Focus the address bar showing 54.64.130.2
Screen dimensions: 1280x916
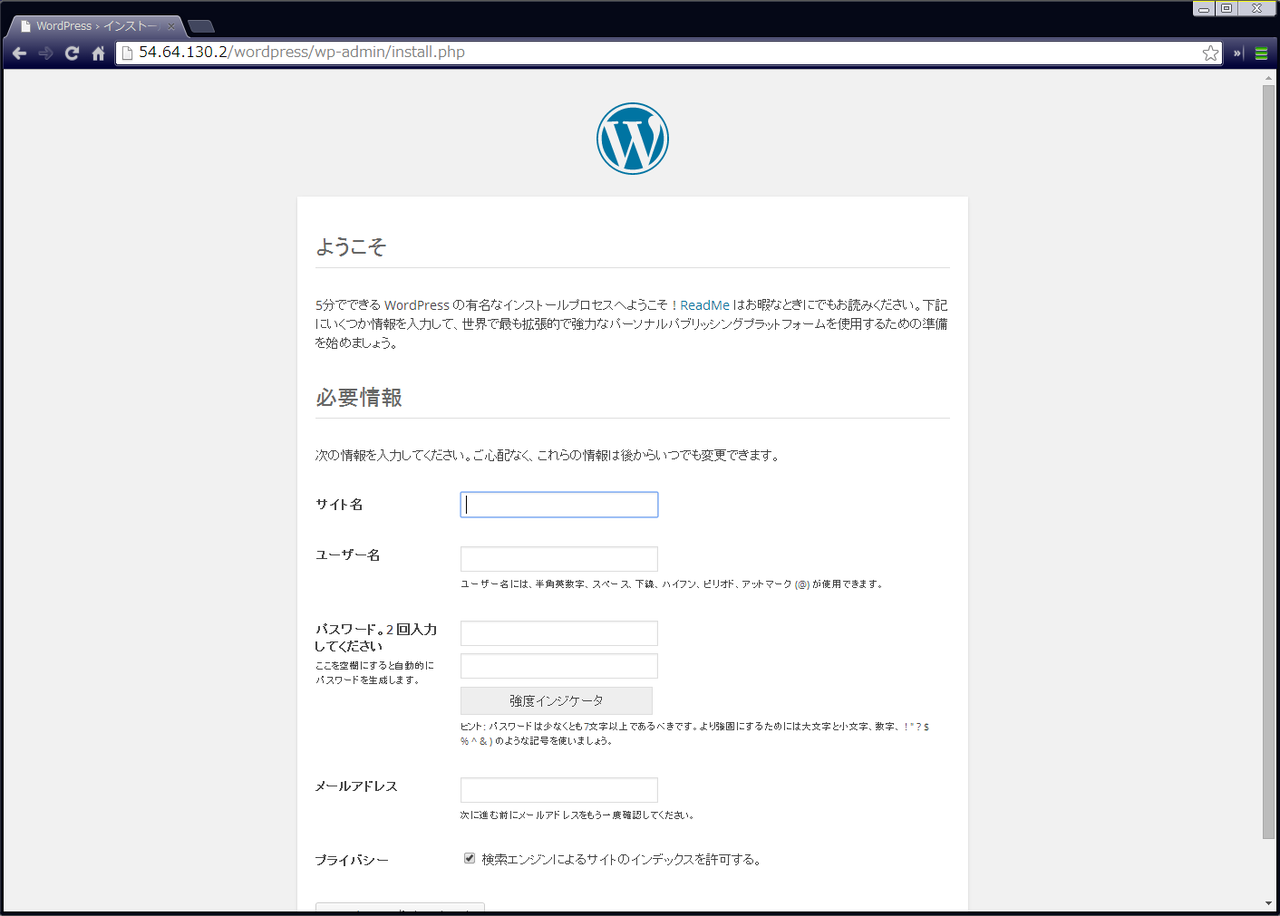pyautogui.click(x=658, y=53)
